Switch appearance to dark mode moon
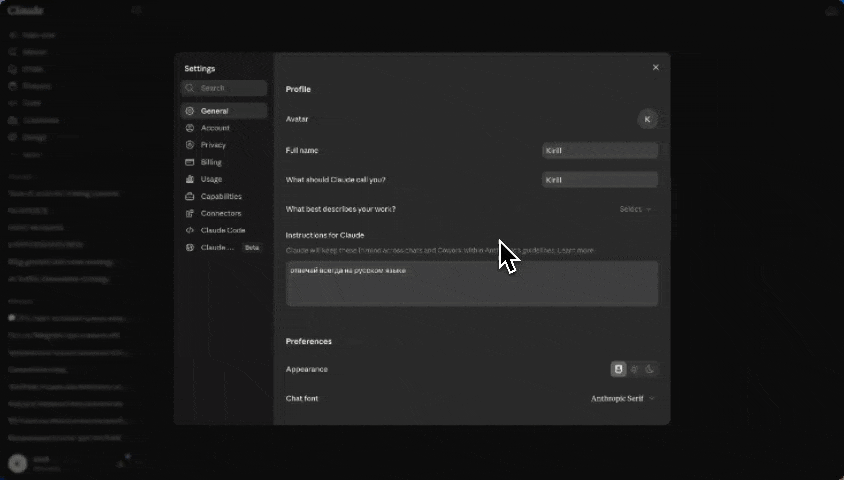The height and width of the screenshot is (480, 844). (x=650, y=369)
